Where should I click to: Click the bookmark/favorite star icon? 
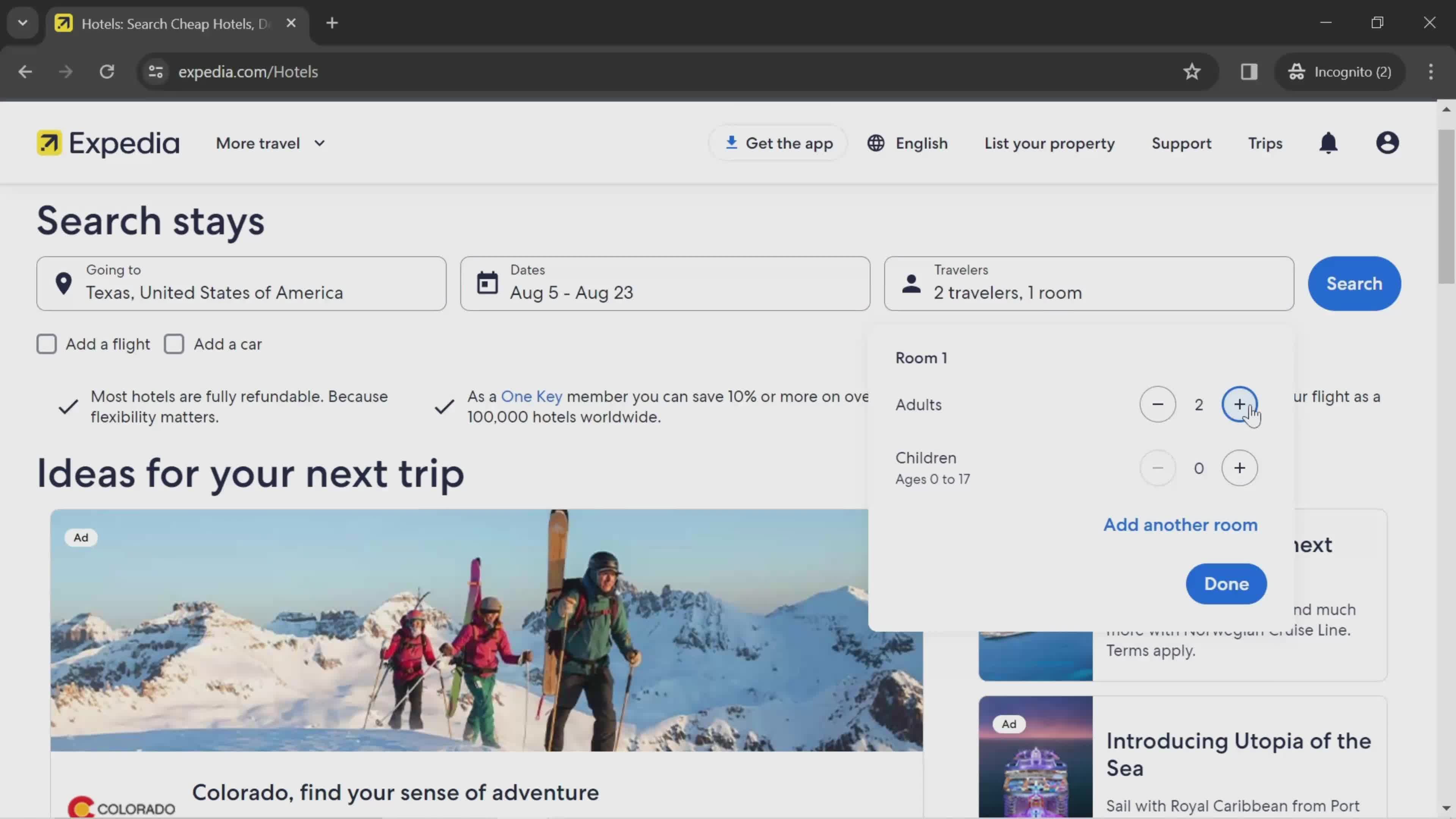pyautogui.click(x=1192, y=71)
